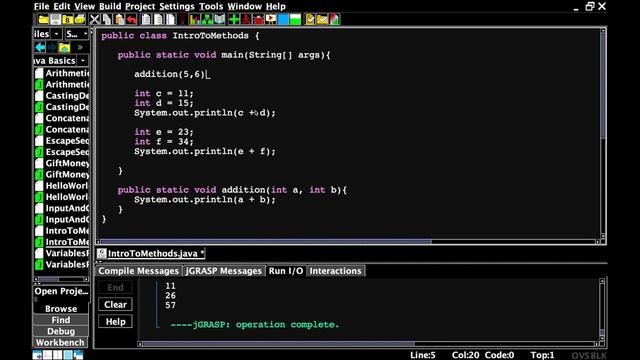This screenshot has width=640, height=360.
Task: Switch to the Workbench side tab
Action: (61, 343)
